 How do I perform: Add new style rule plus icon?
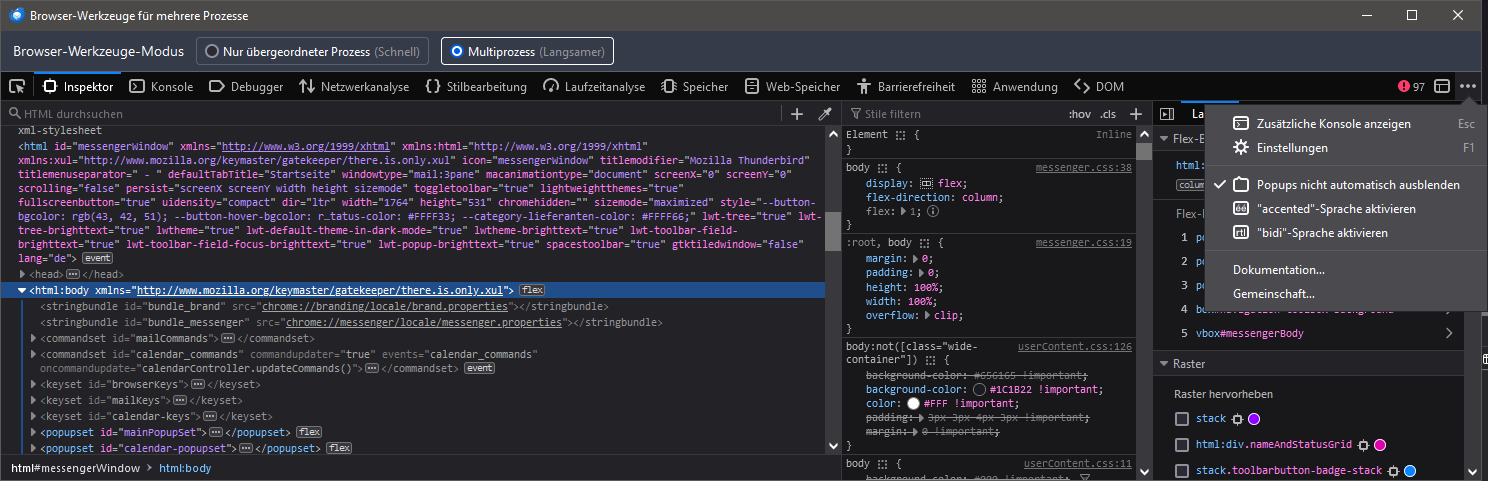1136,114
